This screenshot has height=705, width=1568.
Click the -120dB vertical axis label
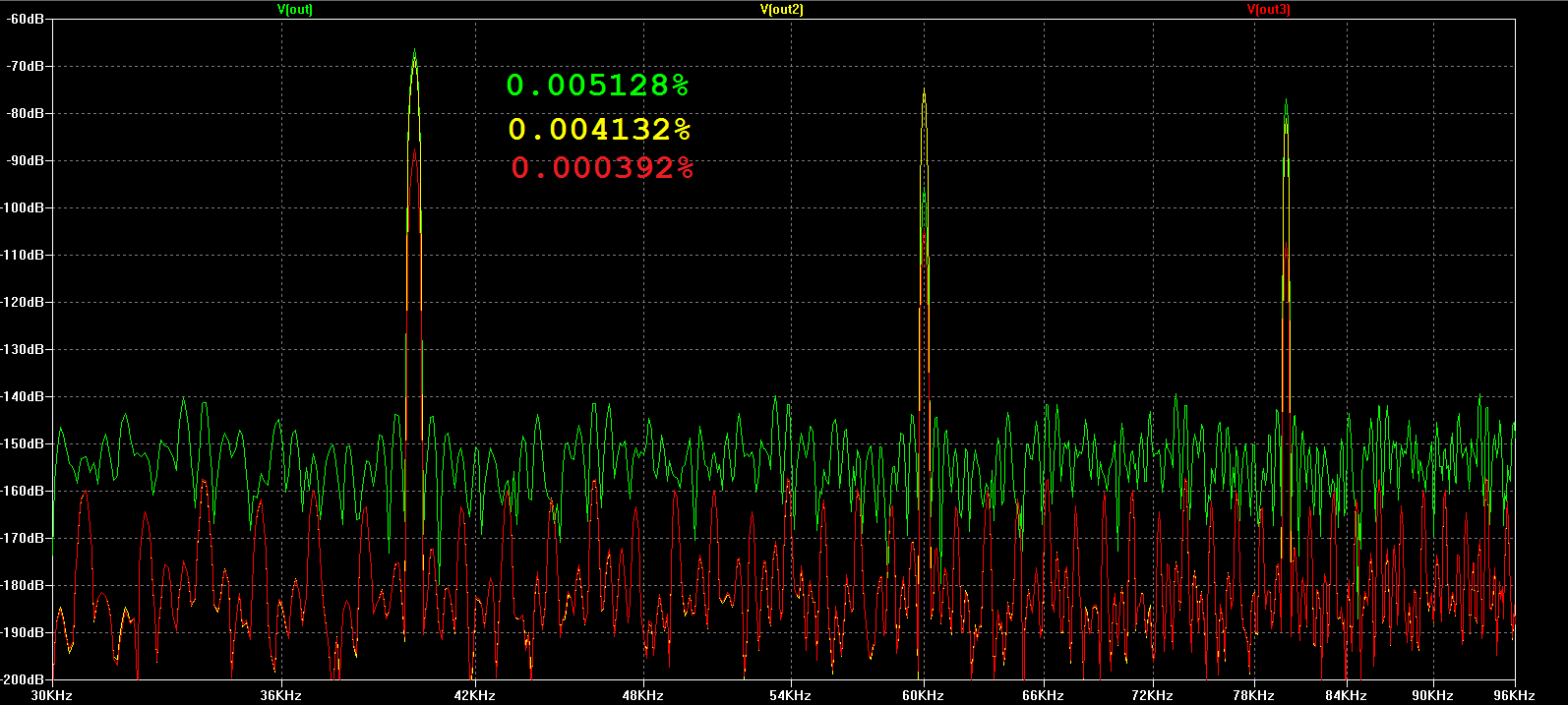23,302
